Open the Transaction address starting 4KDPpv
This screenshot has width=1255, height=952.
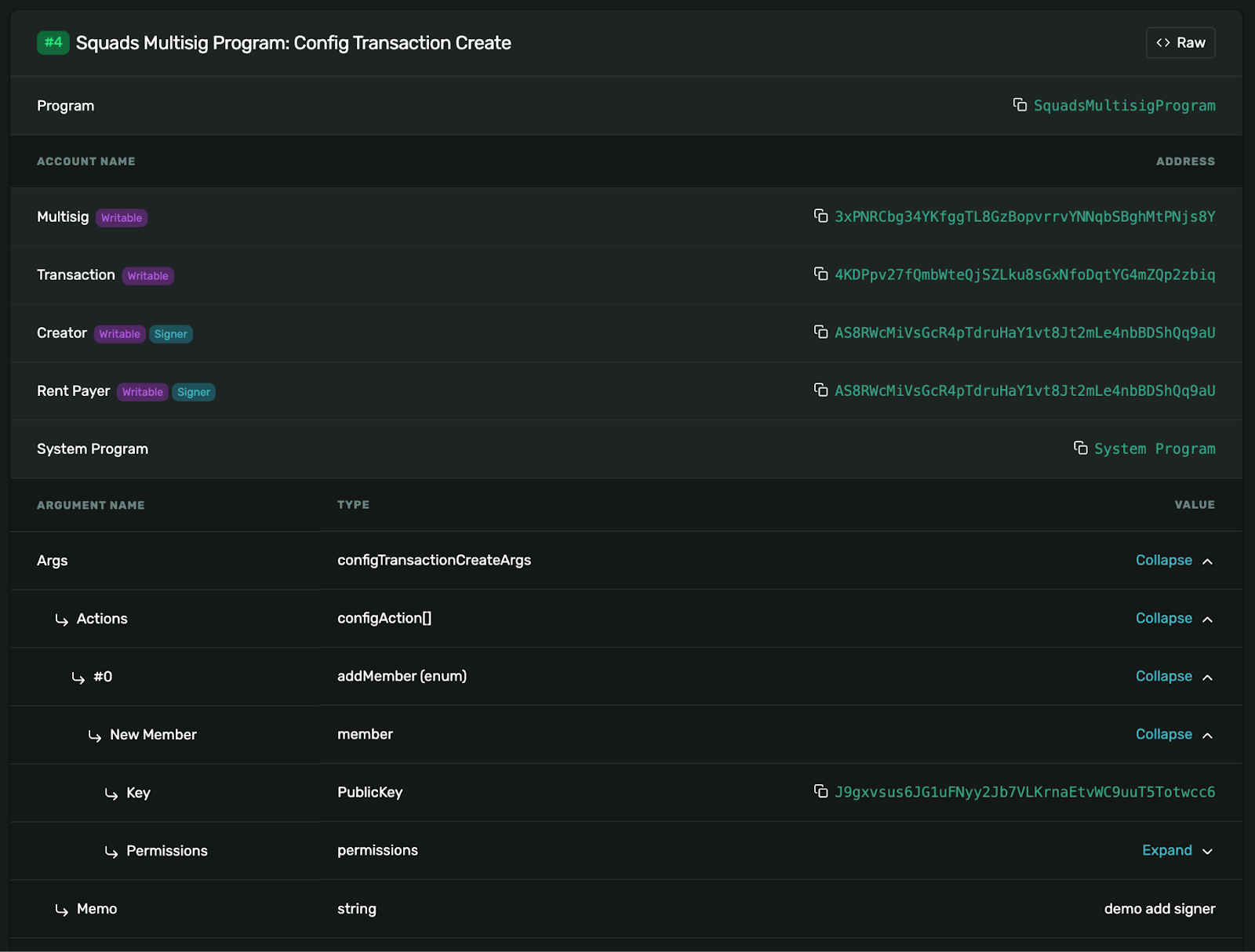click(x=1024, y=275)
